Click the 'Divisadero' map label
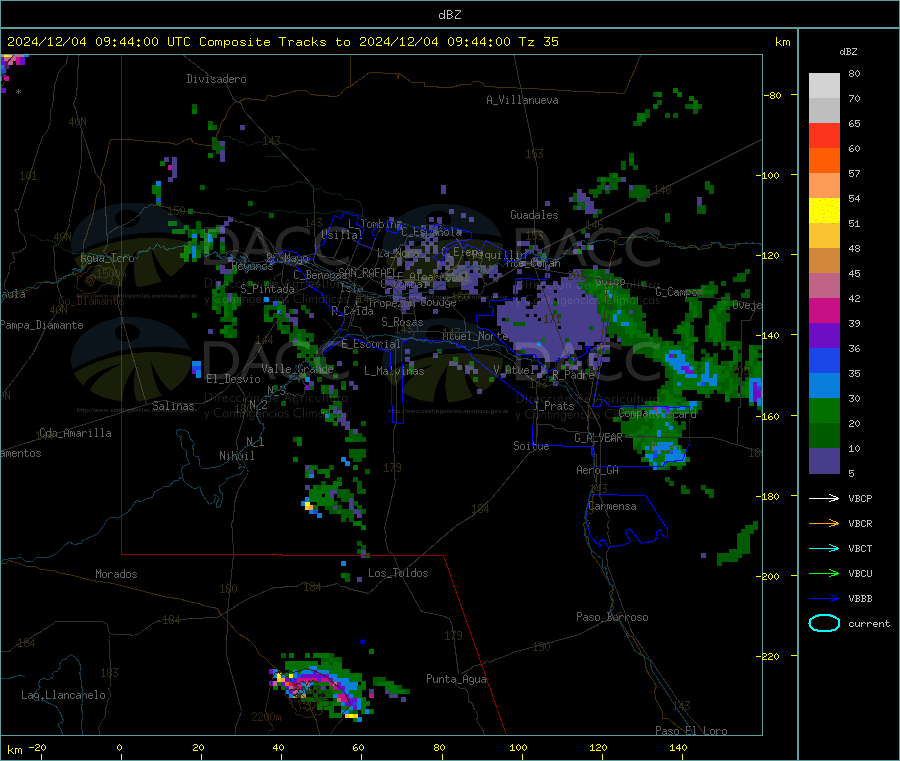This screenshot has width=900, height=761. (216, 79)
